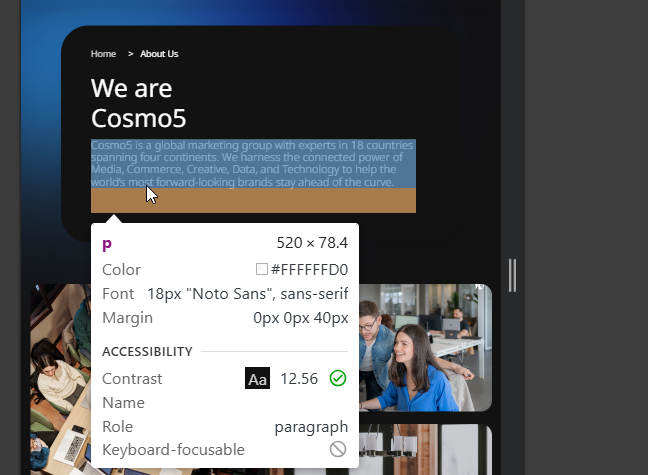Click the About Us breadcrumb
The height and width of the screenshot is (475, 648).
coord(159,54)
